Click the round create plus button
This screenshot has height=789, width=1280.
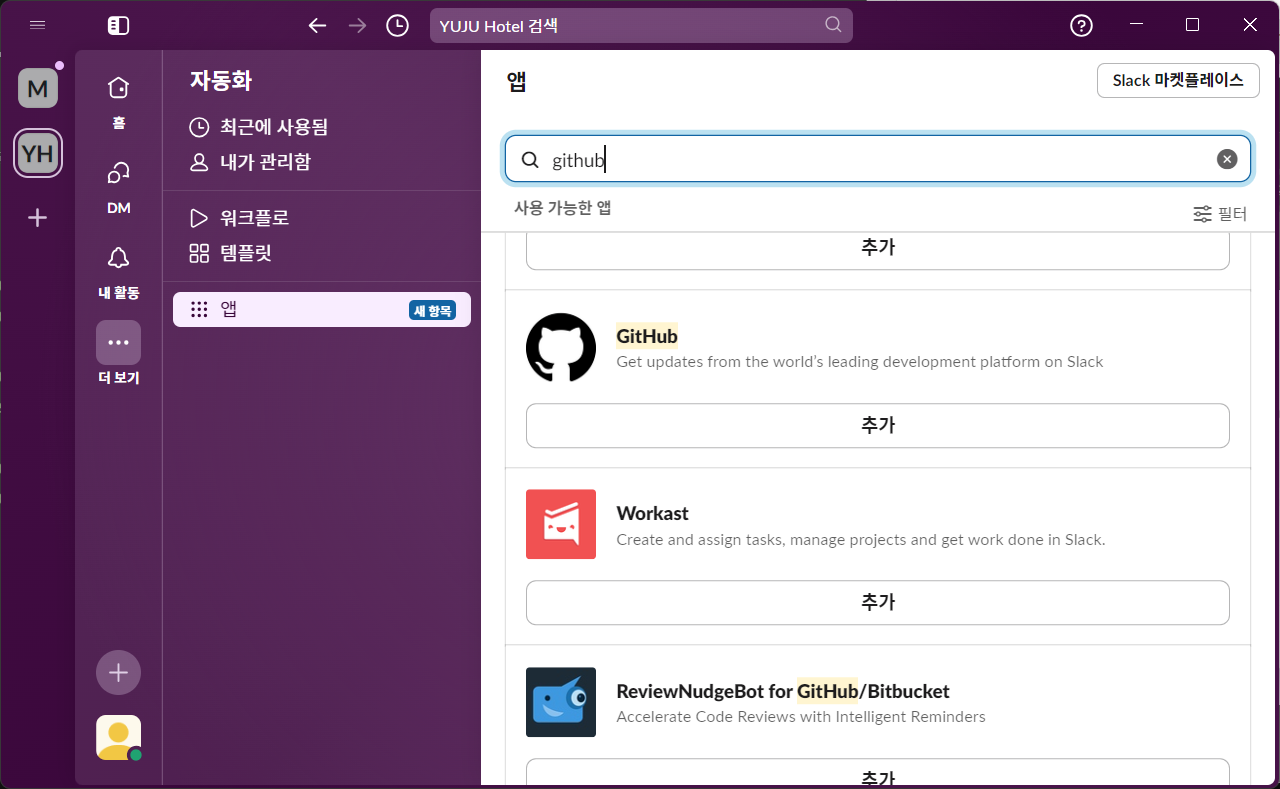point(118,672)
